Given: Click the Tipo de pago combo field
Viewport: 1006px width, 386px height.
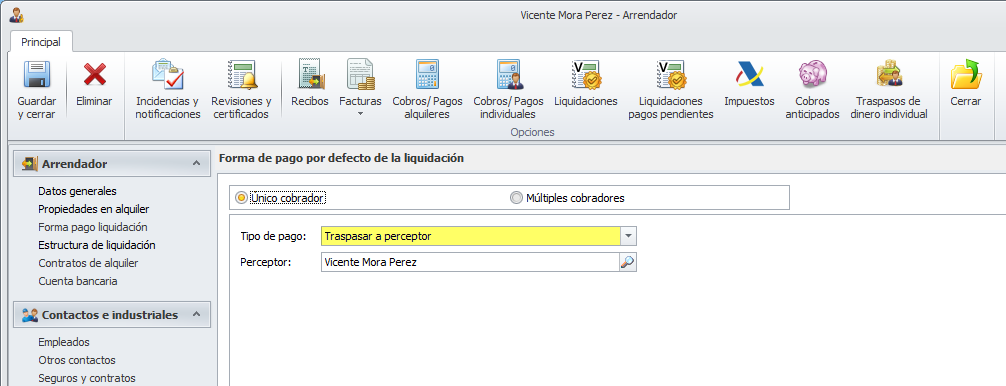Looking at the screenshot, I should (x=471, y=237).
